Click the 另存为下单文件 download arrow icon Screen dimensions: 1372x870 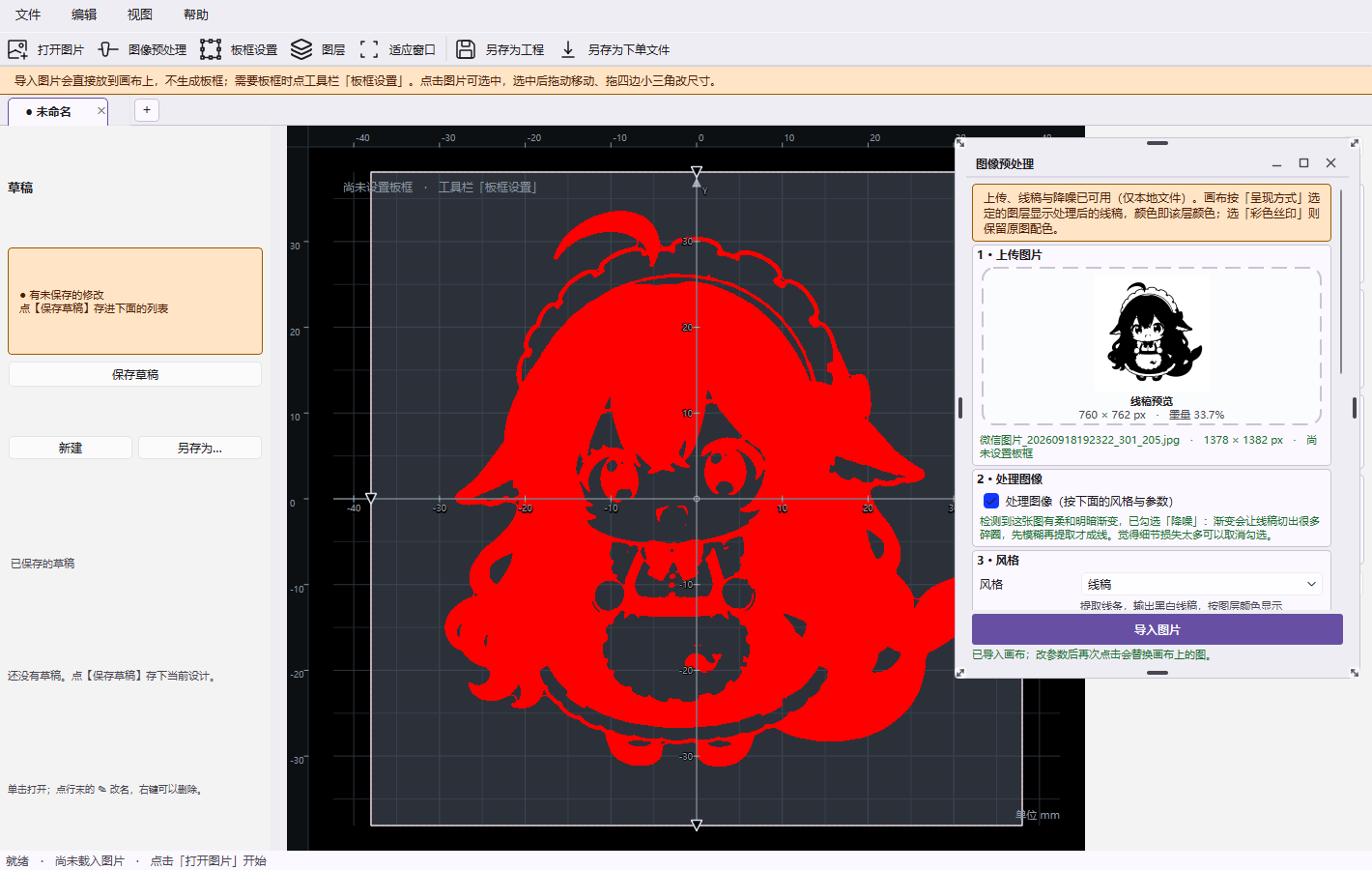[x=568, y=49]
